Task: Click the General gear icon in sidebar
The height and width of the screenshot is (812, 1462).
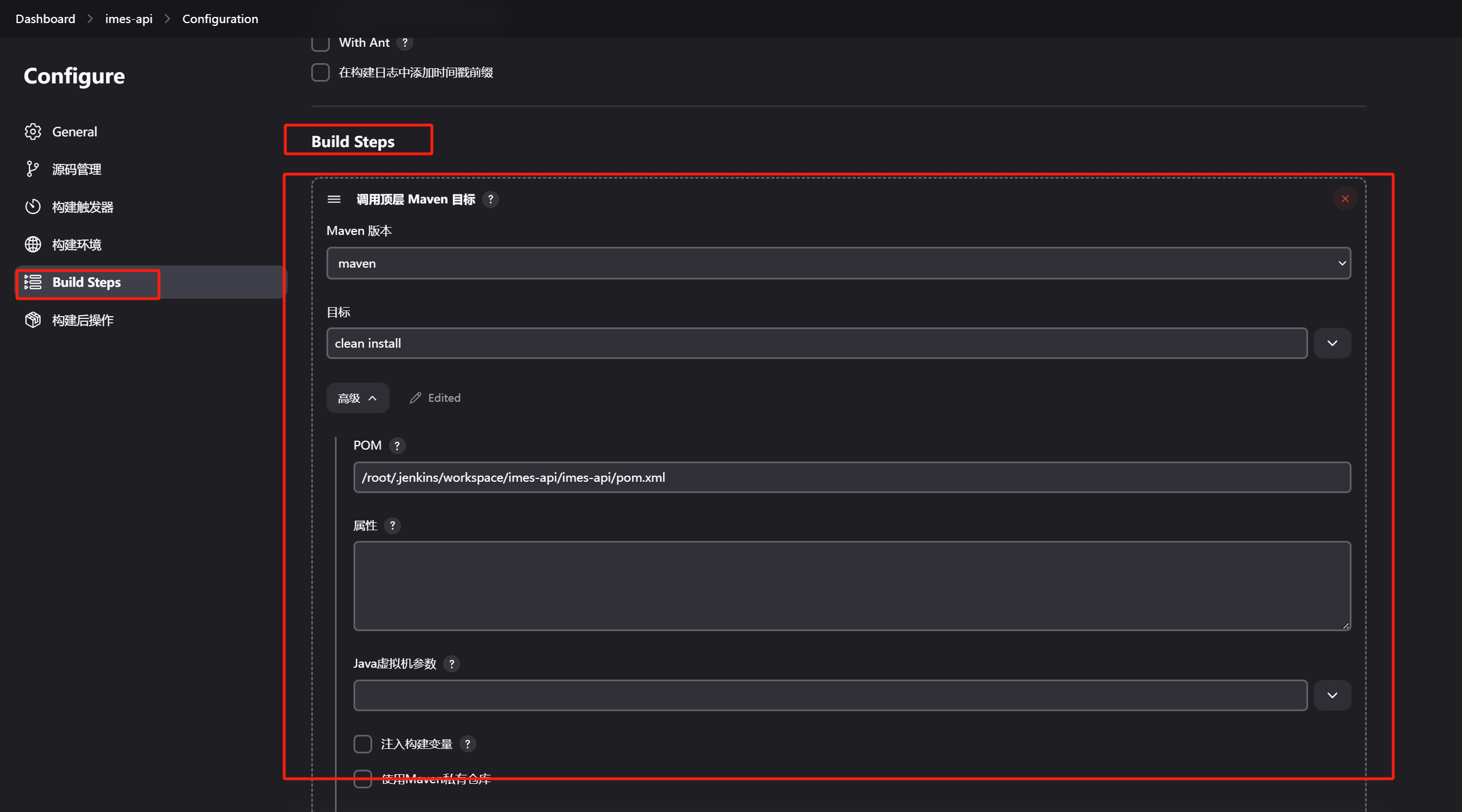Action: click(33, 131)
